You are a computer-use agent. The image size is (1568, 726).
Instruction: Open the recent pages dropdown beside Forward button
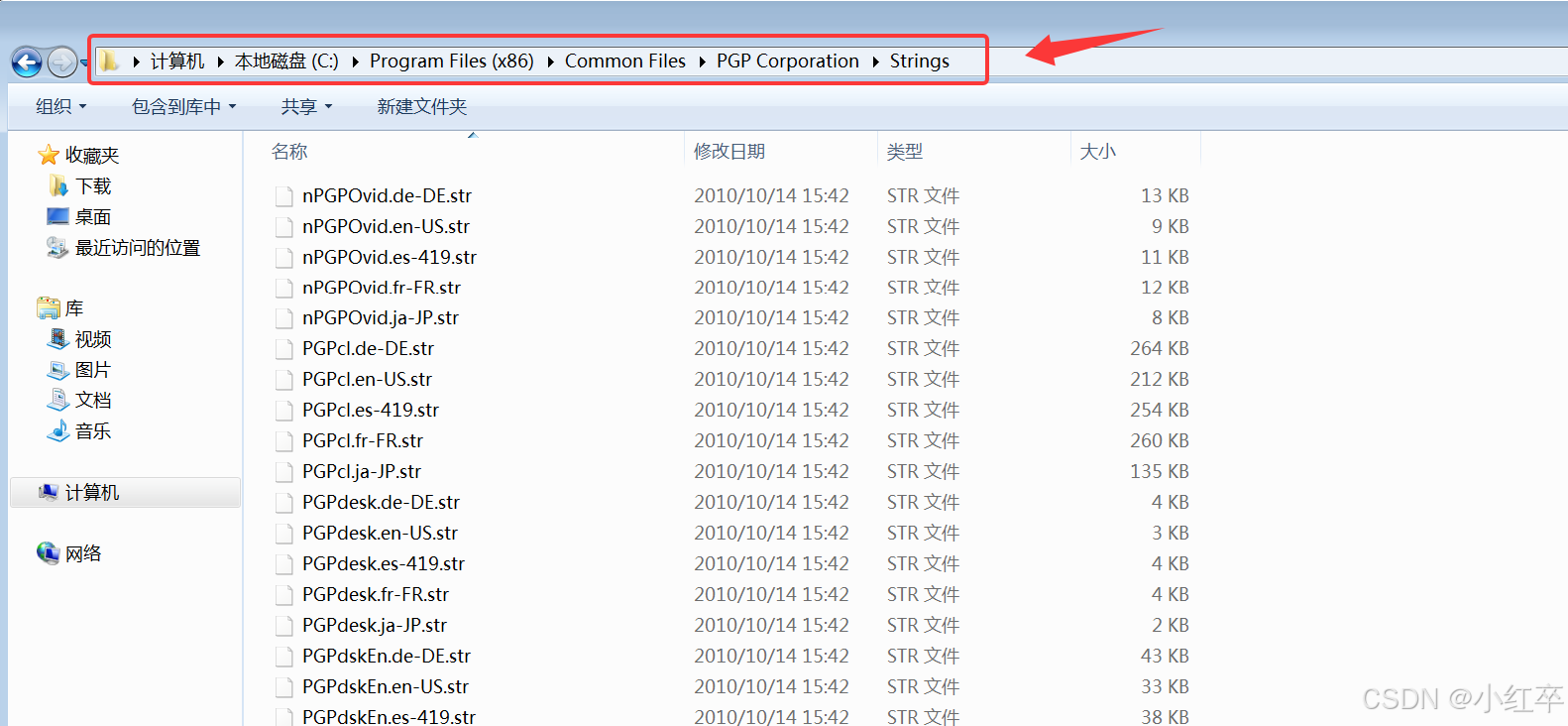point(84,62)
